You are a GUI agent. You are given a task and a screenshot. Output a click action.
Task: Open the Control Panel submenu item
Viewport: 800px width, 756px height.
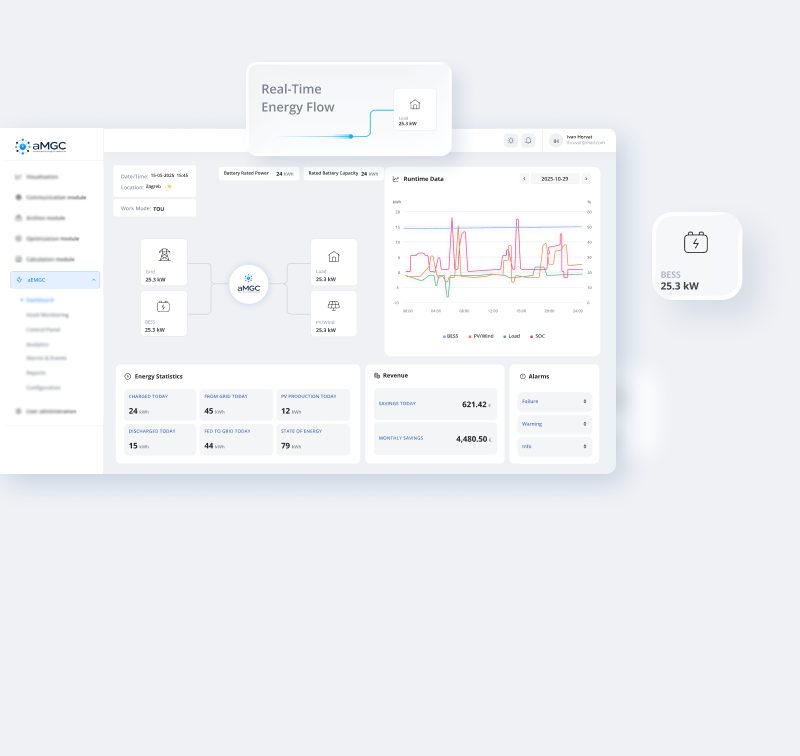[43, 330]
